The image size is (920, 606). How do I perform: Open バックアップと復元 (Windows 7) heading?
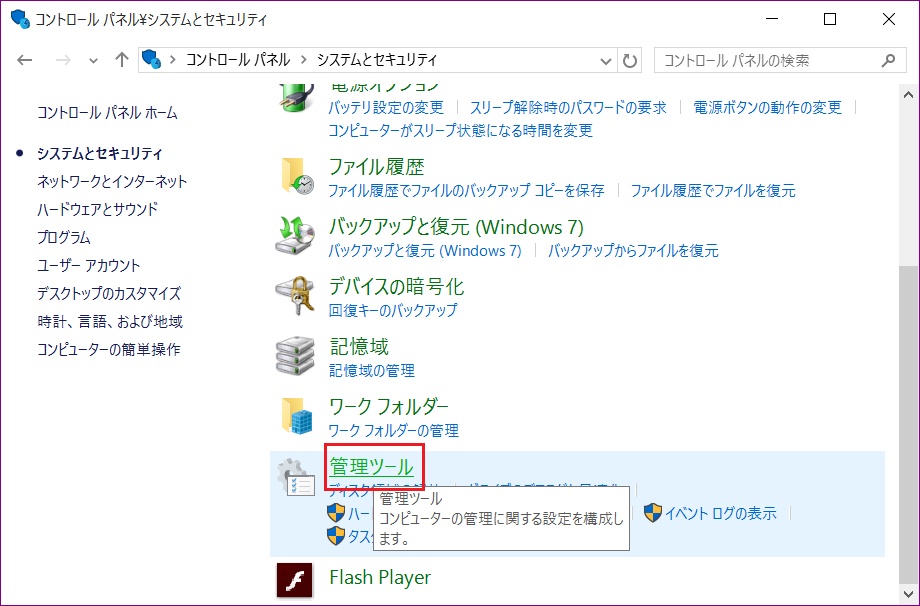point(456,227)
